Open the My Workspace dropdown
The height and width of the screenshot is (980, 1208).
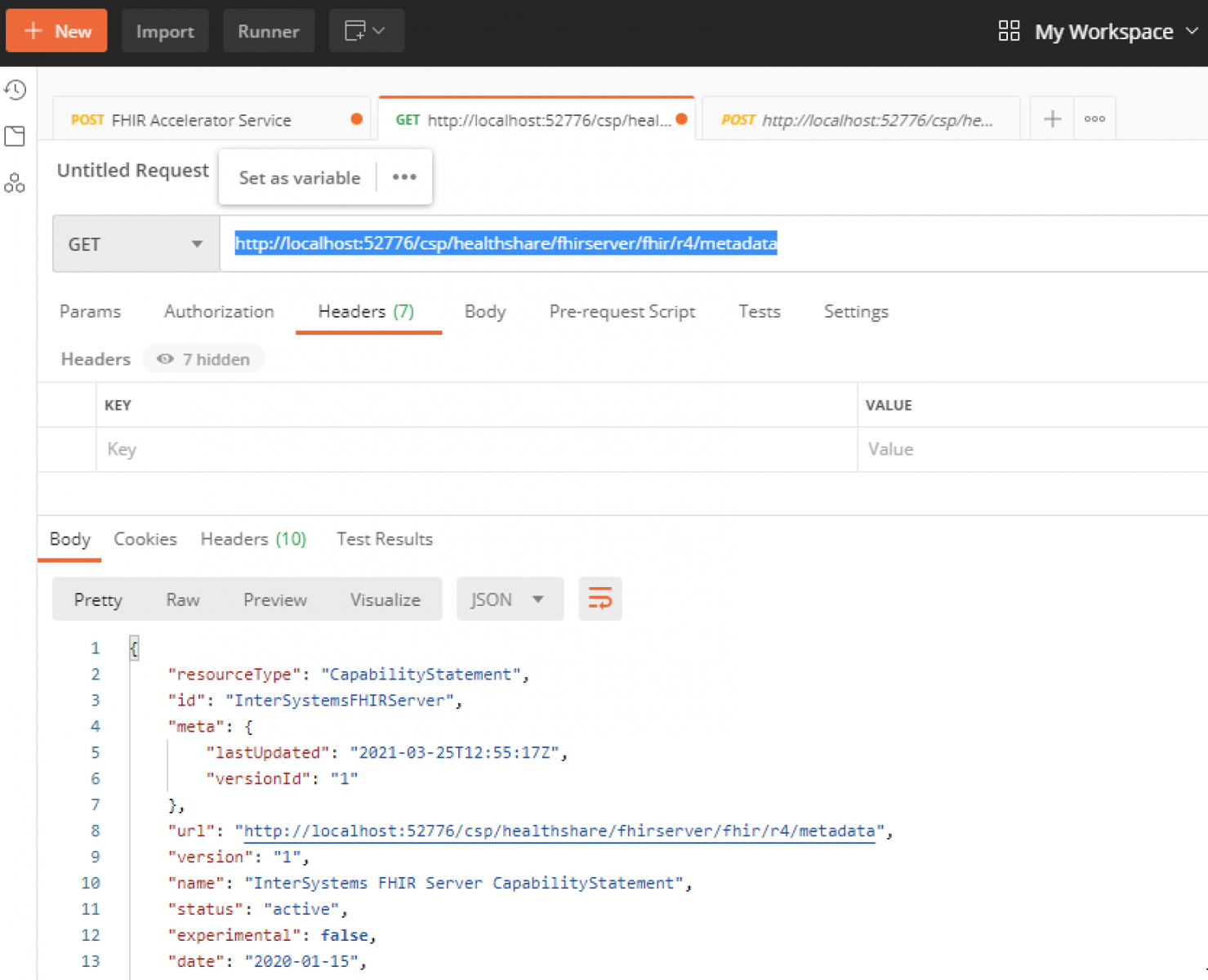(1099, 32)
